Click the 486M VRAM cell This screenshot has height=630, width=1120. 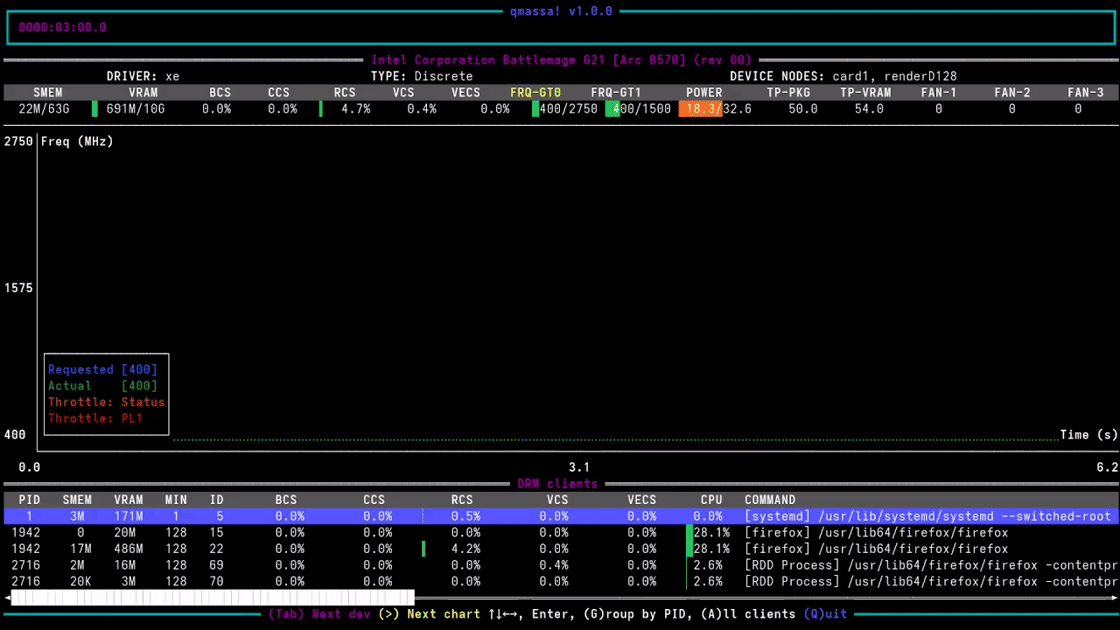click(x=129, y=549)
